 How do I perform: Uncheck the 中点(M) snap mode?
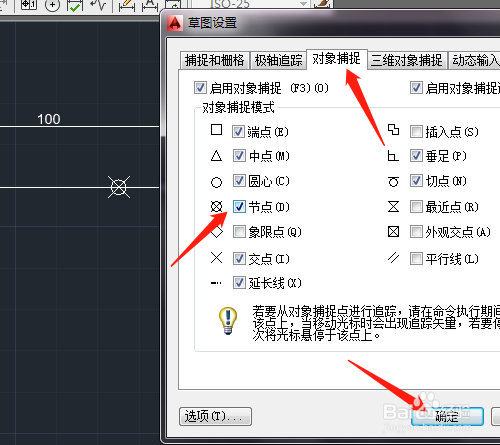239,156
